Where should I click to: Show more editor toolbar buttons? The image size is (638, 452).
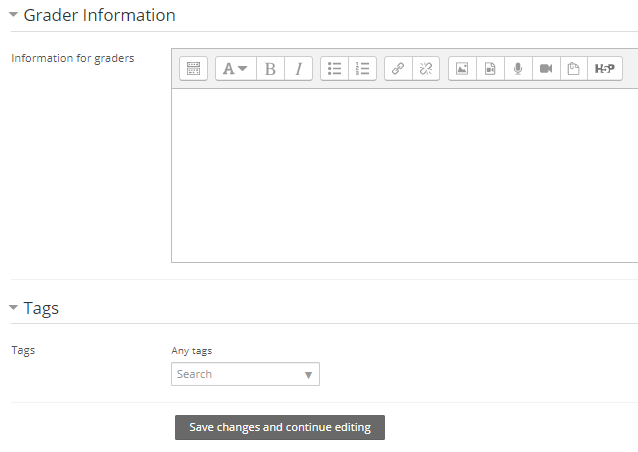point(194,68)
